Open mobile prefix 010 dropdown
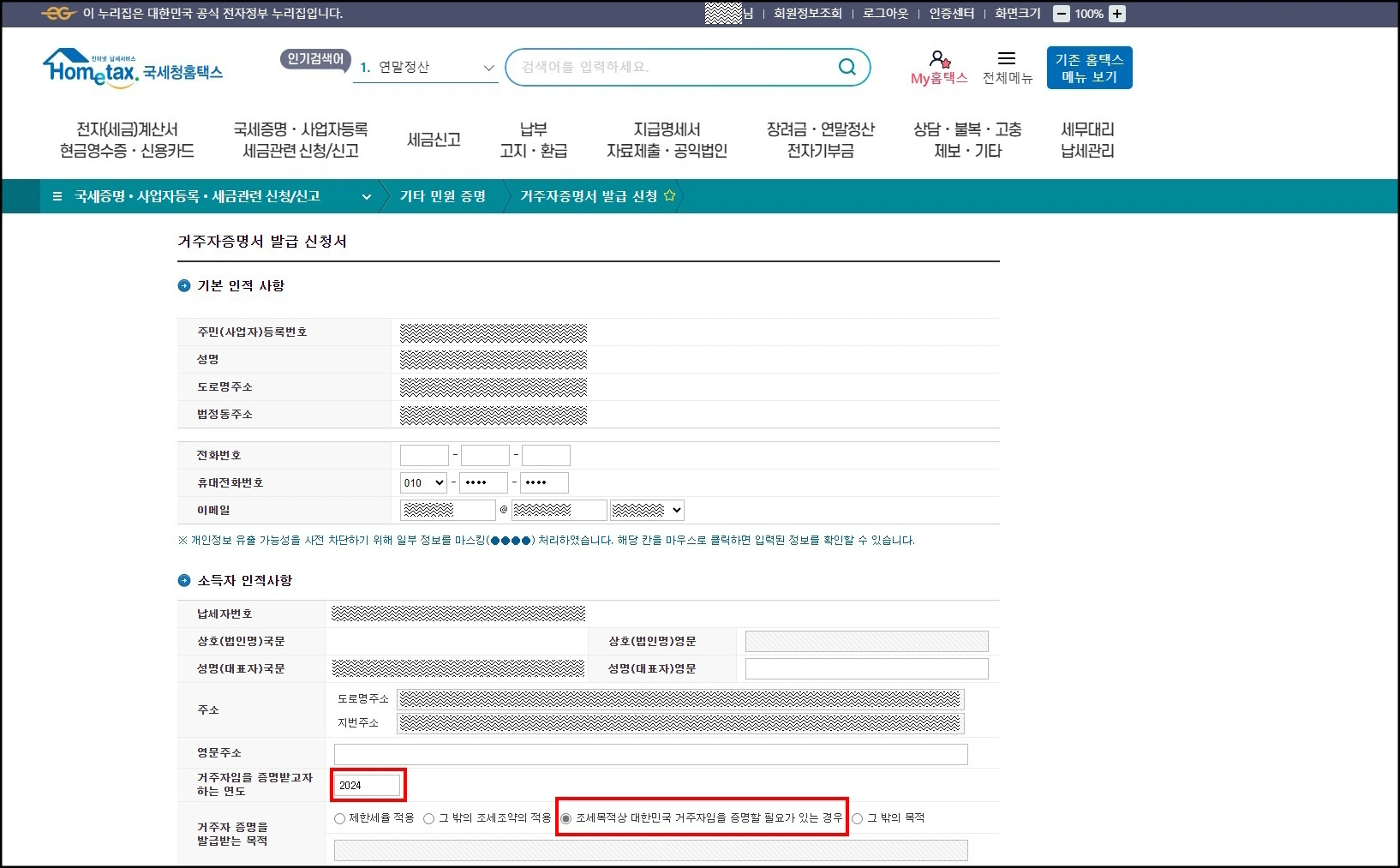This screenshot has width=1400, height=868. coord(423,482)
